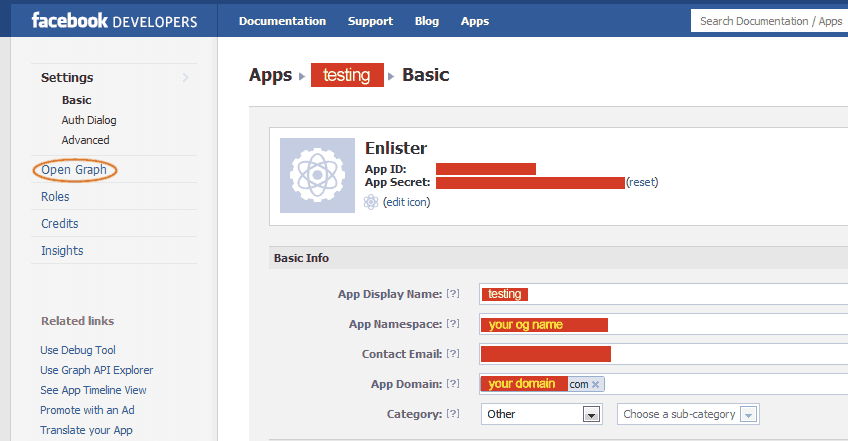This screenshot has height=441, width=848.
Task: Show help for App Domain [?]
Action: [453, 383]
